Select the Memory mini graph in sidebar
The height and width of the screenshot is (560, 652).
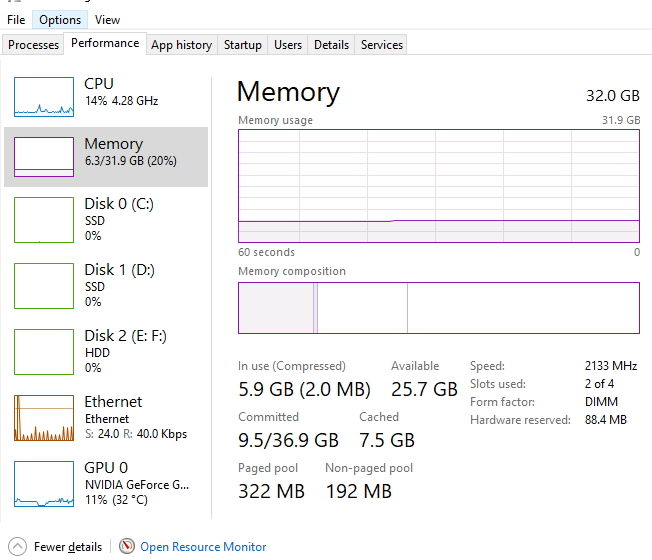(x=44, y=157)
